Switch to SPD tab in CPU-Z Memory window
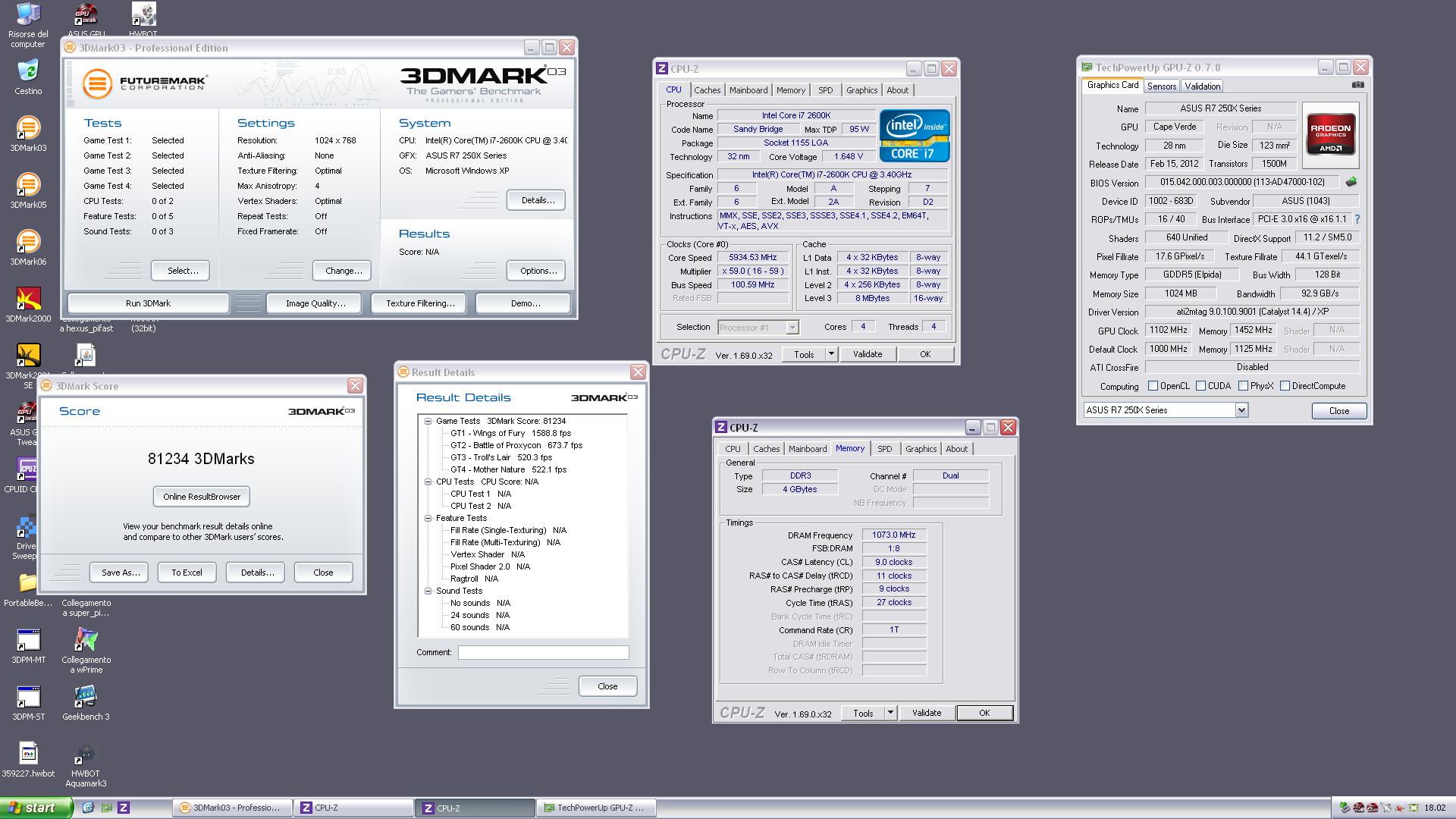The image size is (1456, 819). tap(885, 449)
